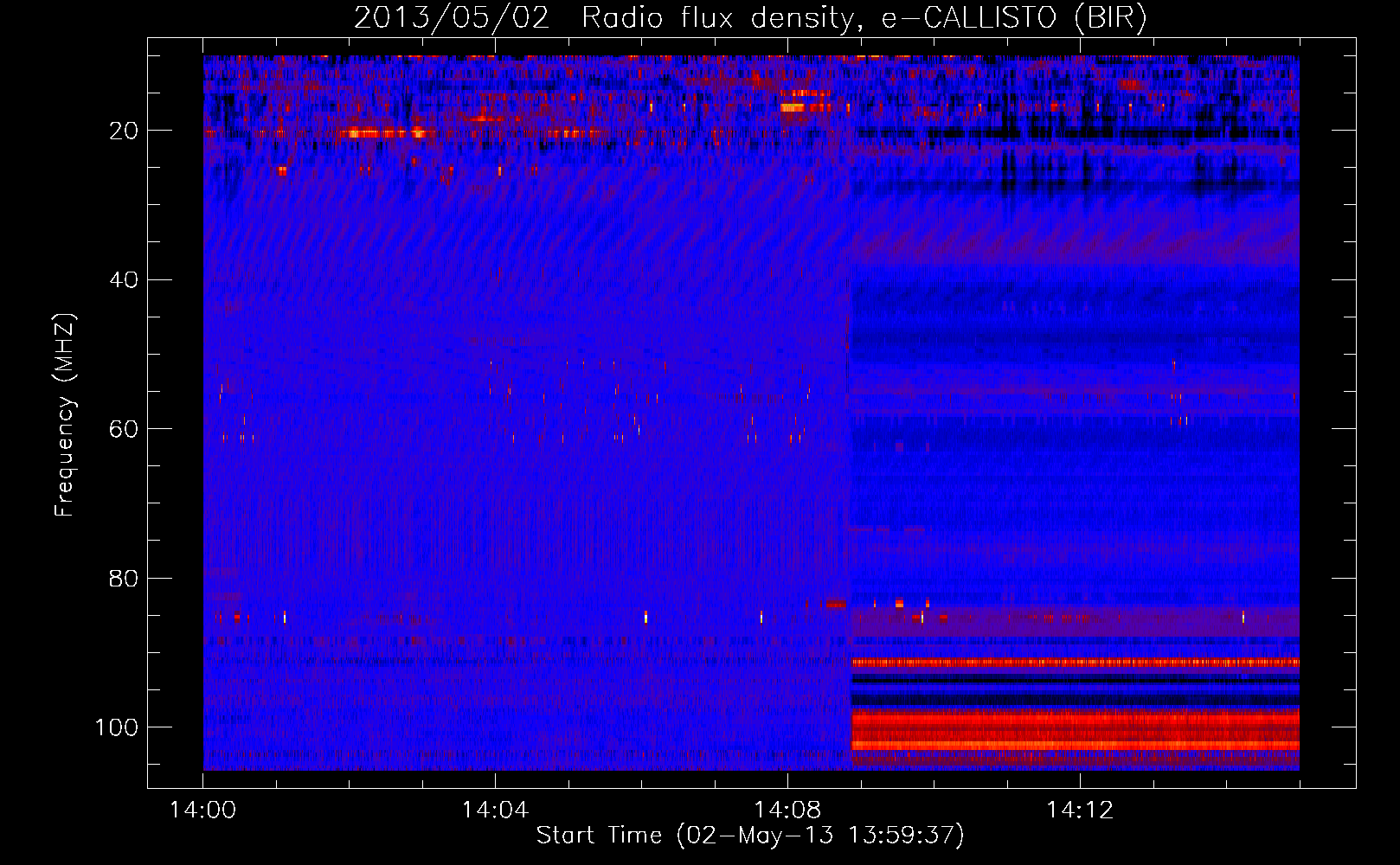Click the '14:08' time tick label
The image size is (1400, 865).
787,811
